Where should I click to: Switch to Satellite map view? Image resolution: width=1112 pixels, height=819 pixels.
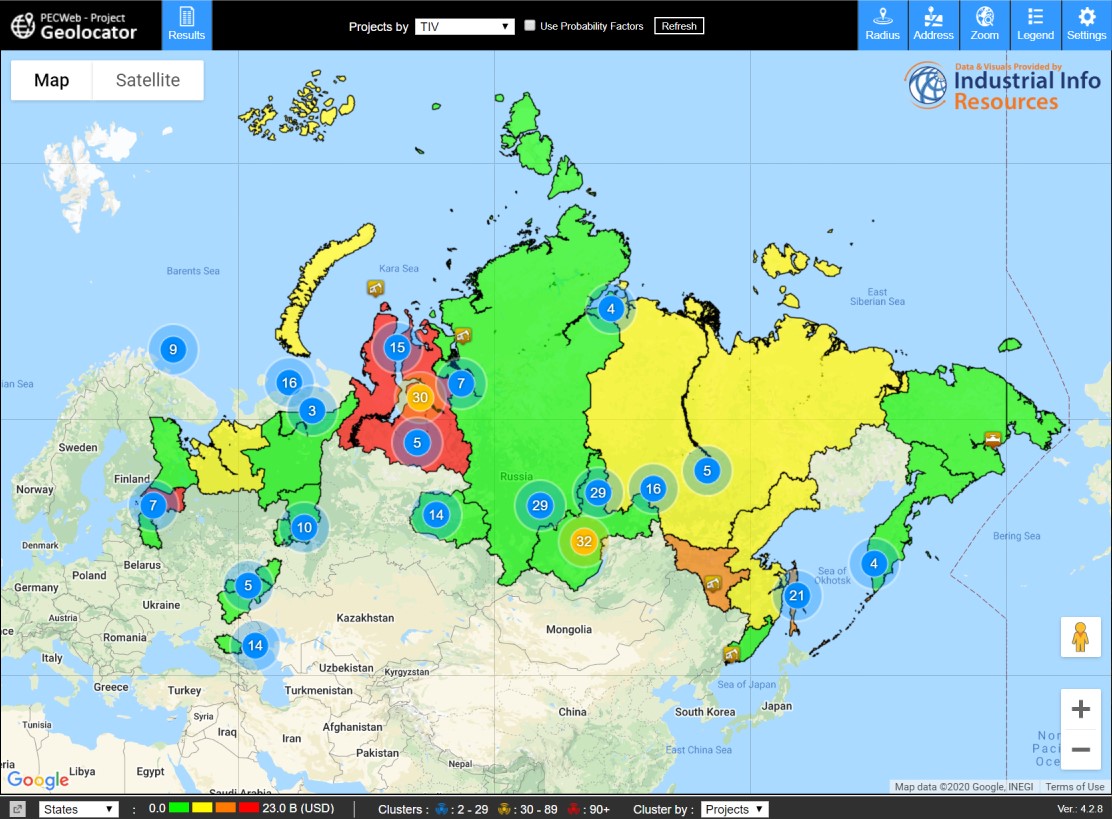pyautogui.click(x=147, y=80)
